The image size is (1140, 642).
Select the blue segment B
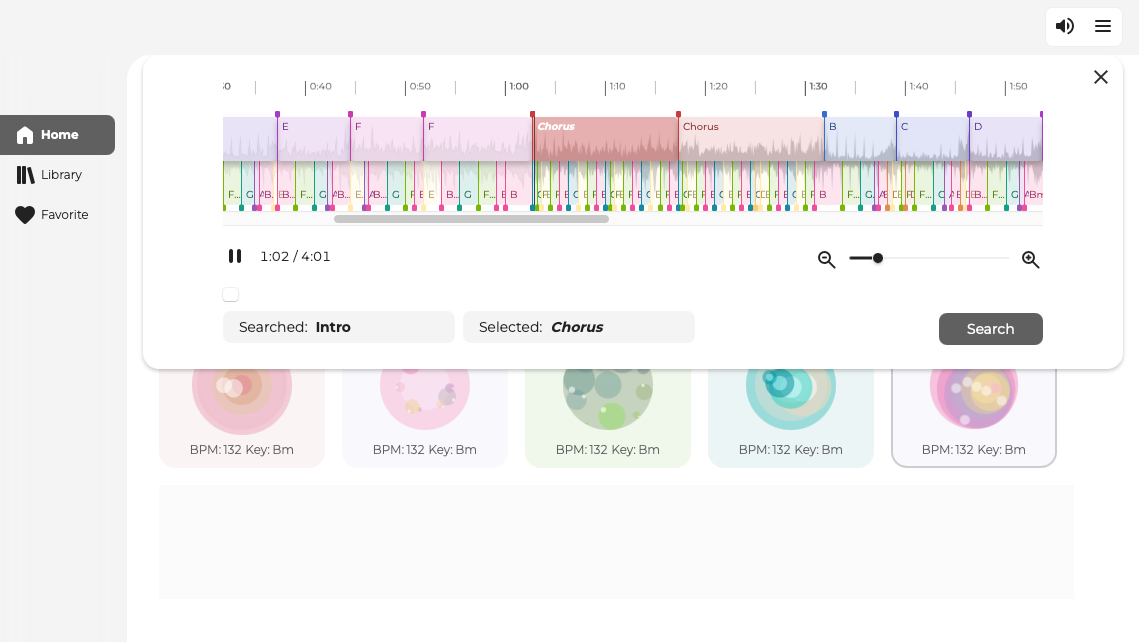(860, 140)
